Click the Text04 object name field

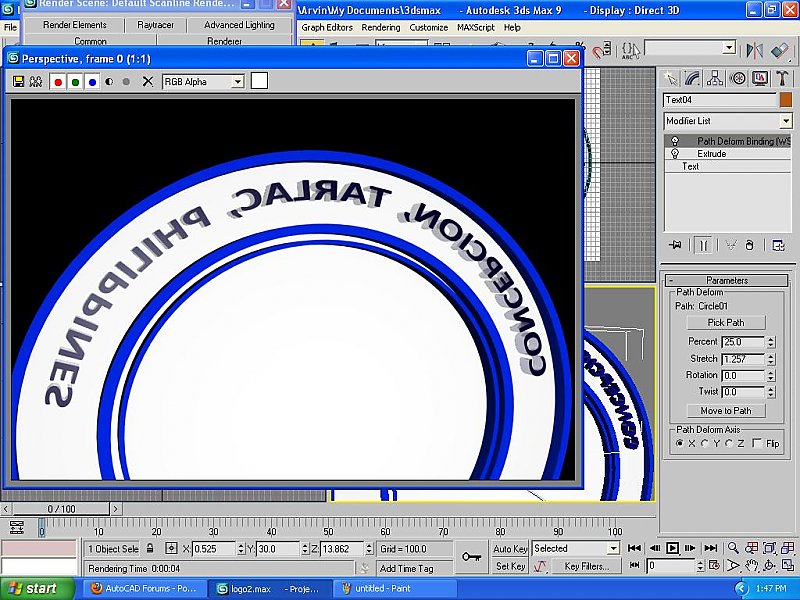720,99
